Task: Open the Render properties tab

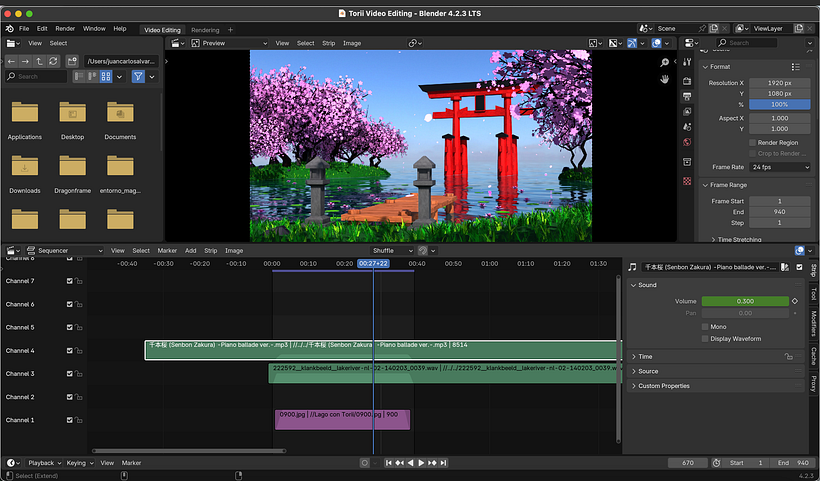Action: [x=687, y=81]
